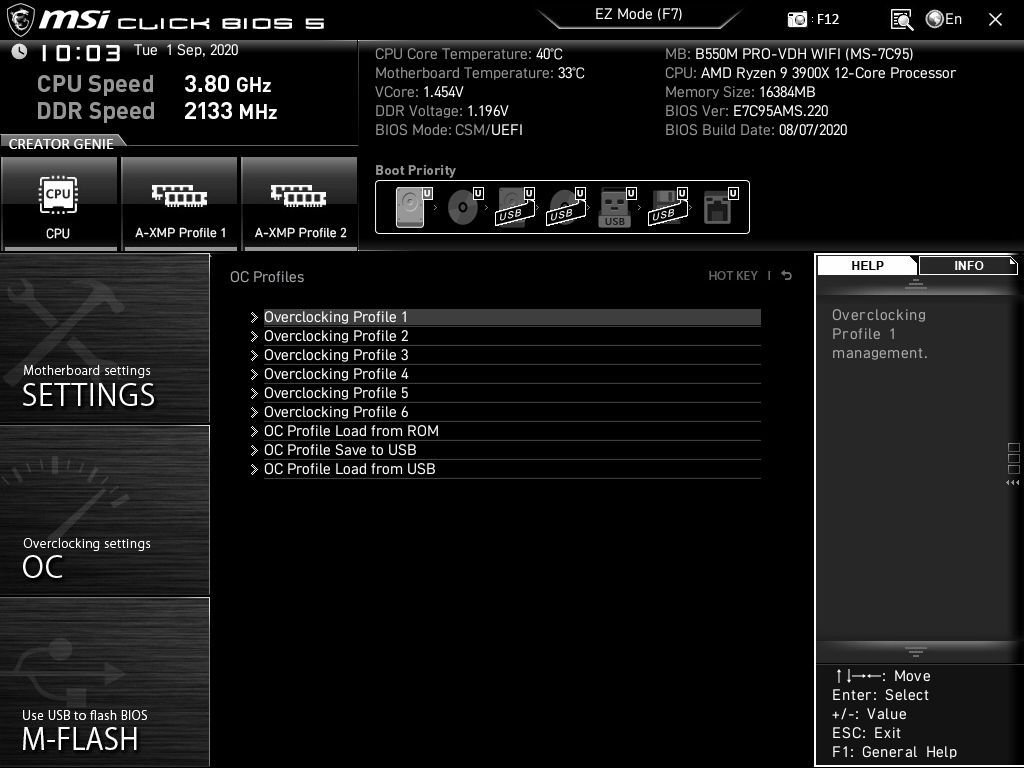The image size is (1024, 768).
Task: Expand chevron beside Overclocking Profile 5
Action: click(x=254, y=393)
